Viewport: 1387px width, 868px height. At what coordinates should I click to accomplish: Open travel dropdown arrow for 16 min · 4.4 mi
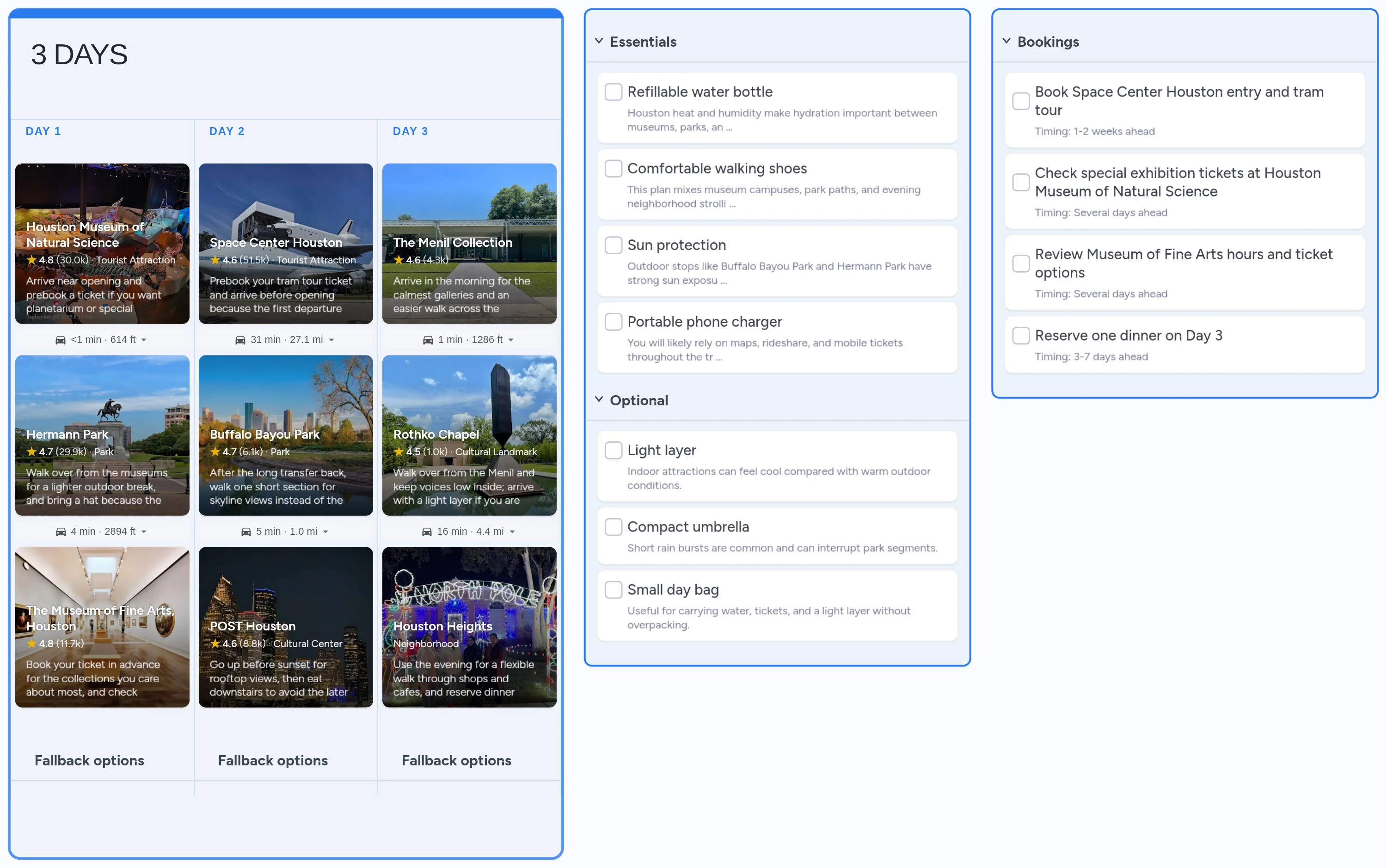point(512,532)
